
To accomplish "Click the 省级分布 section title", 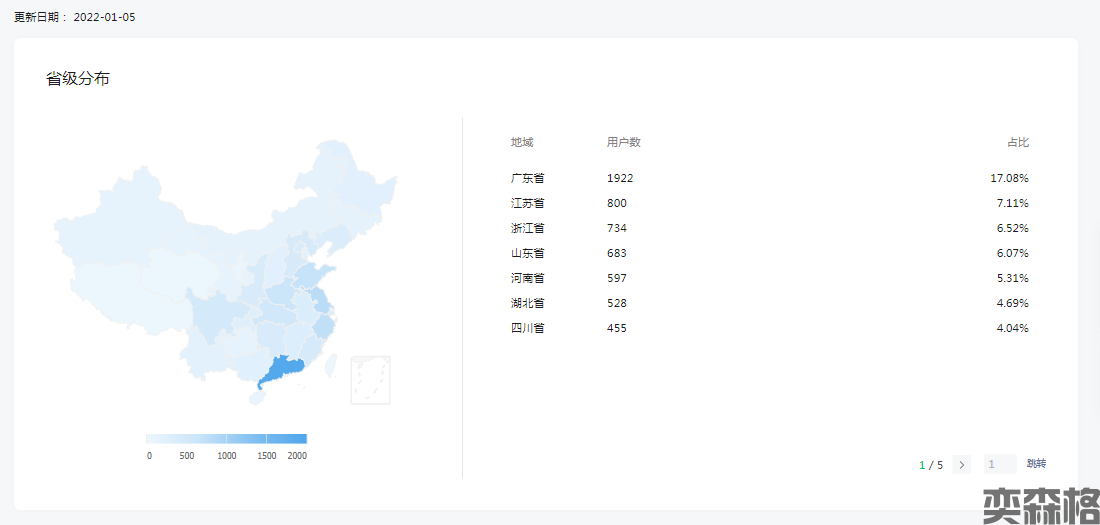I will pos(78,79).
